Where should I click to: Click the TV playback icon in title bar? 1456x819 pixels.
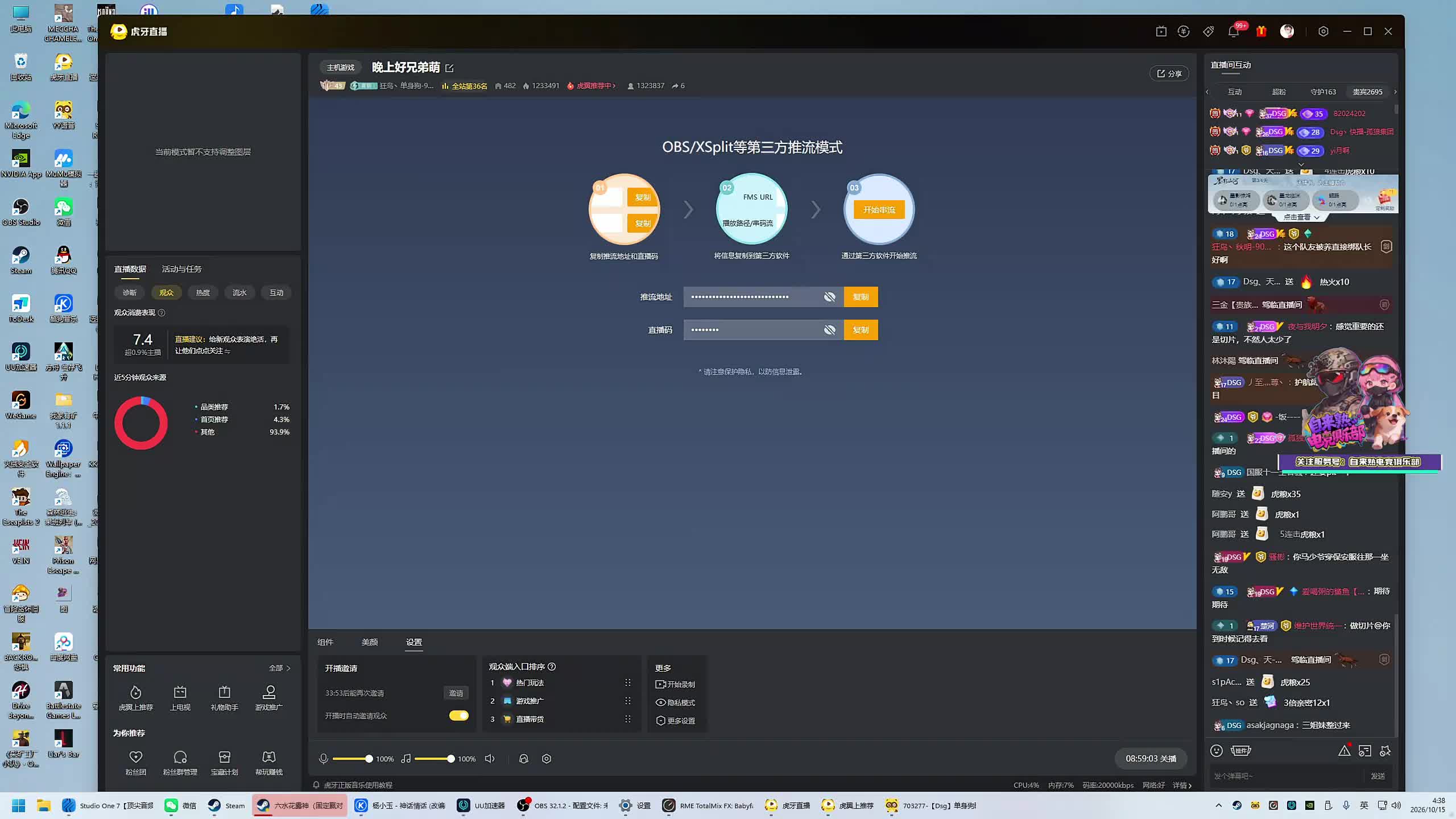[1161, 31]
